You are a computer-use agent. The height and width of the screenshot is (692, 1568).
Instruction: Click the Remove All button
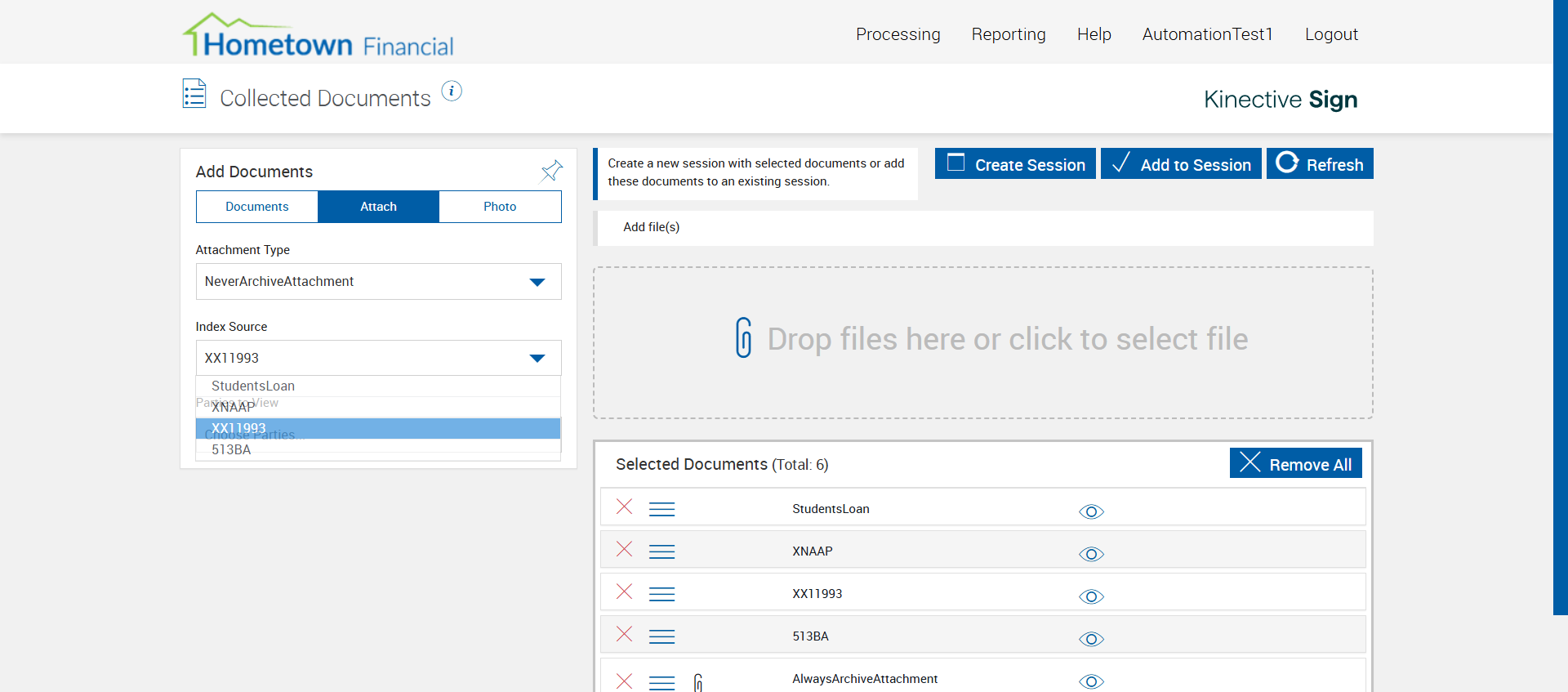[1295, 464]
